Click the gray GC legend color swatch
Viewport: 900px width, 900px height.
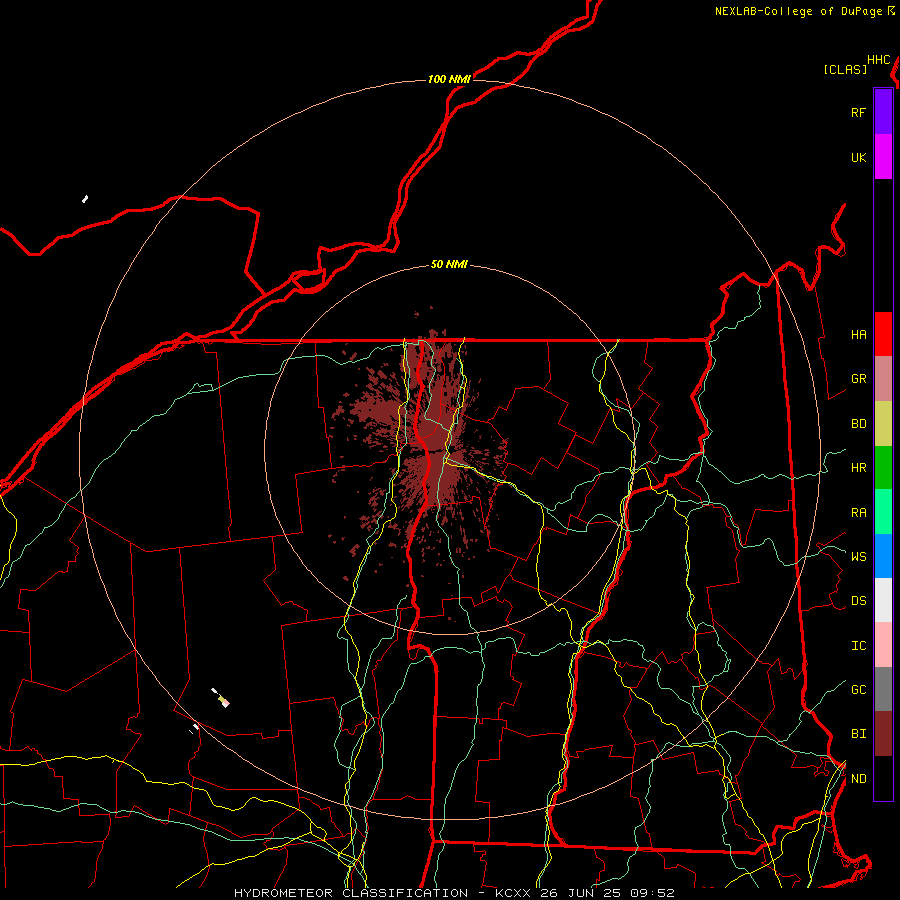click(x=883, y=689)
